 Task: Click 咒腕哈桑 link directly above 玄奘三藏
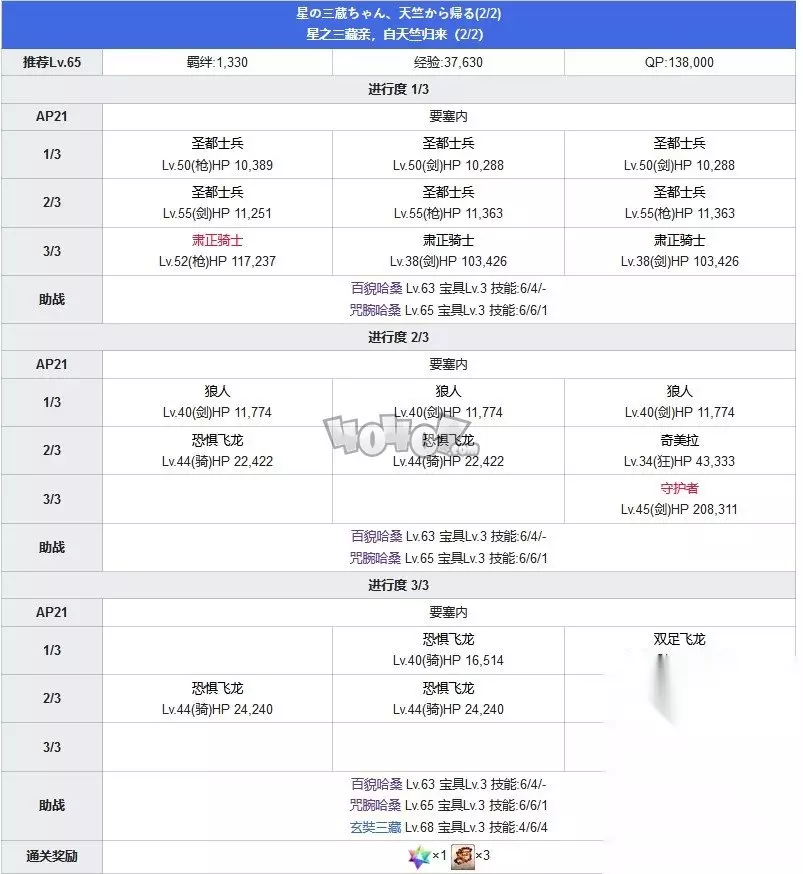pos(375,806)
